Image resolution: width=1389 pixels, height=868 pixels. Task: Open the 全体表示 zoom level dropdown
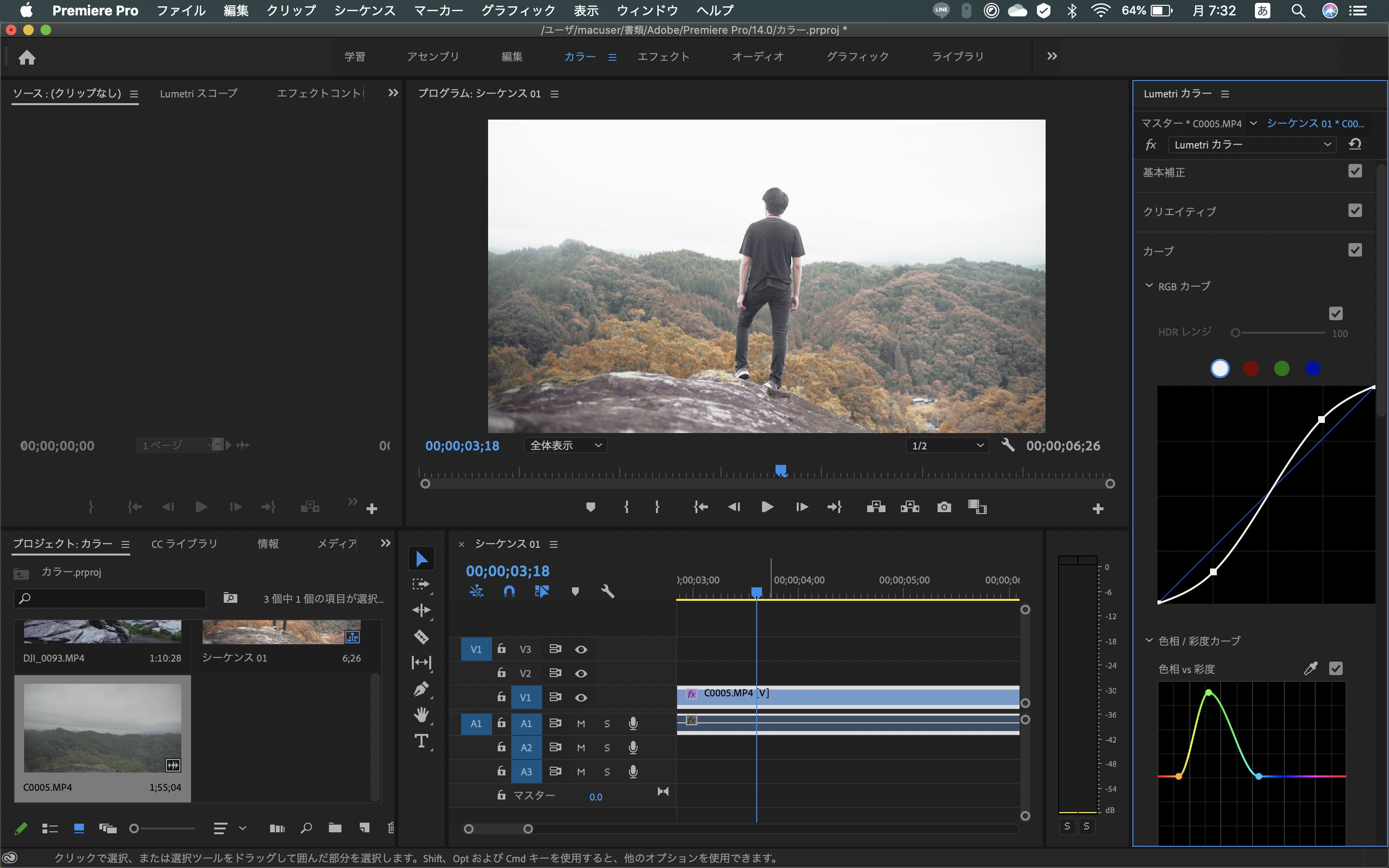(x=565, y=446)
